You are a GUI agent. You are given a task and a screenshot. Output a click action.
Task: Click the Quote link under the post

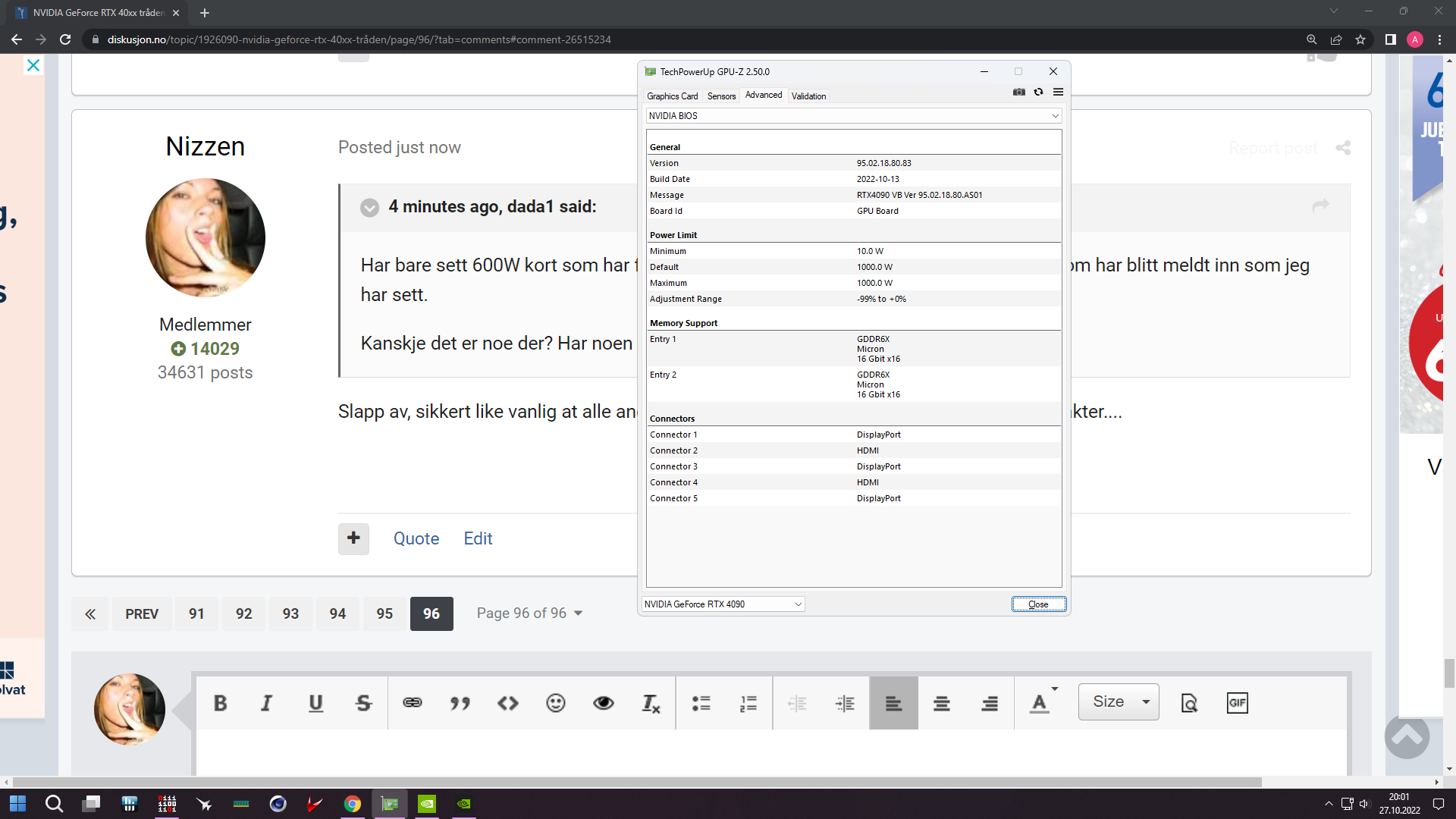[x=416, y=538]
